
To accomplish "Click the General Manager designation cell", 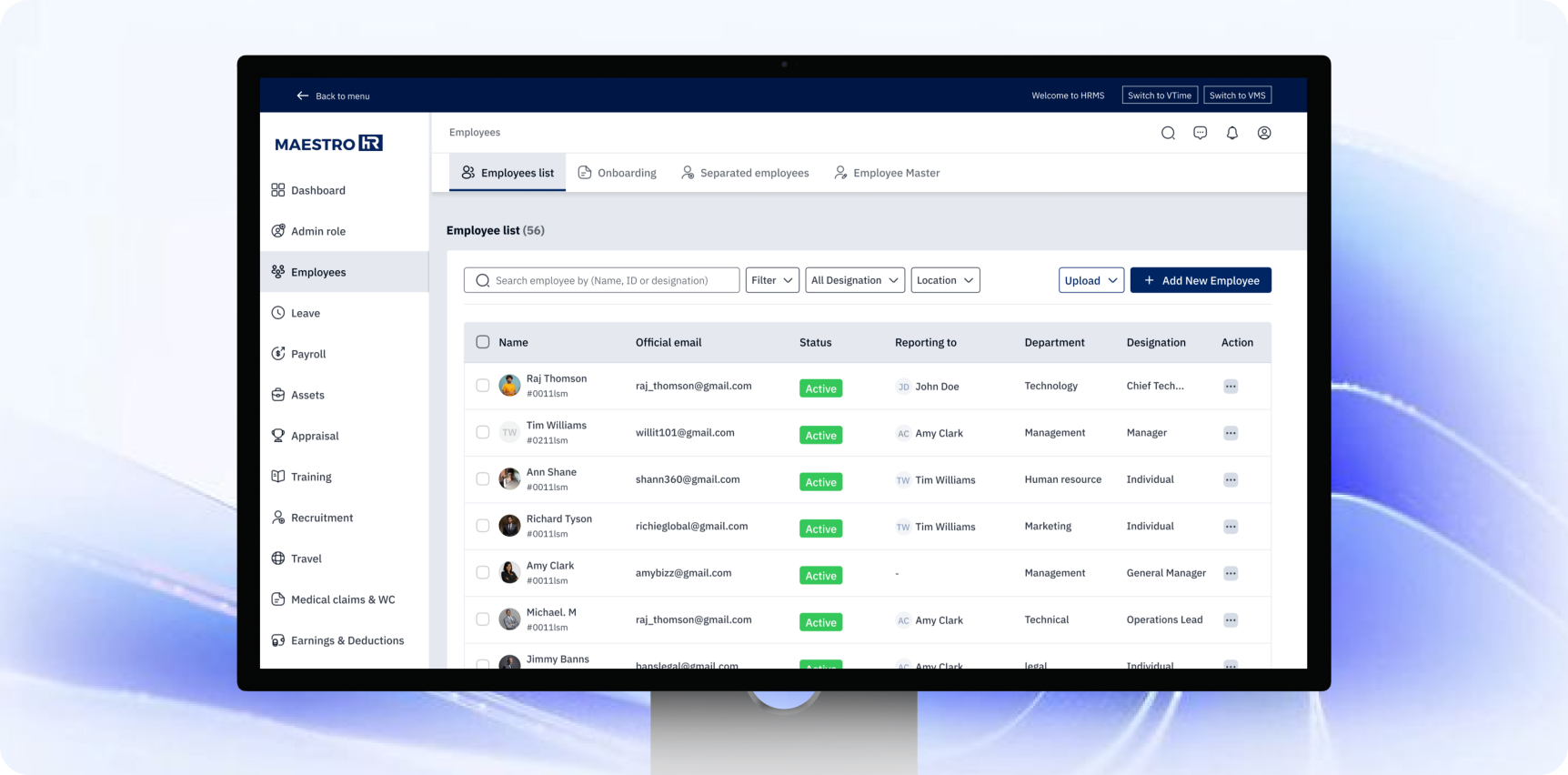I will pyautogui.click(x=1166, y=573).
